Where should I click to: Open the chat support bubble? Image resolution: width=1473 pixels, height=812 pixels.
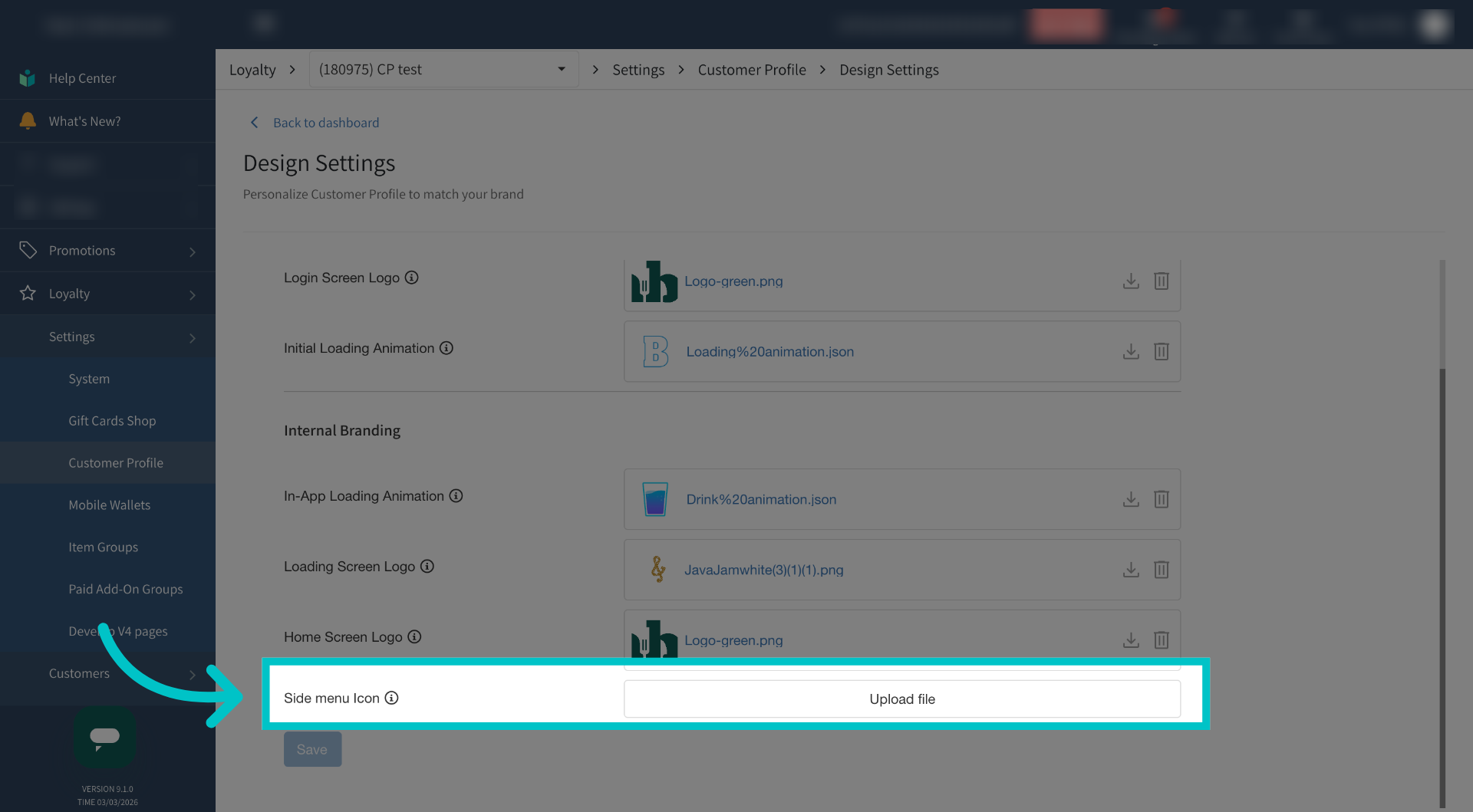(x=105, y=737)
